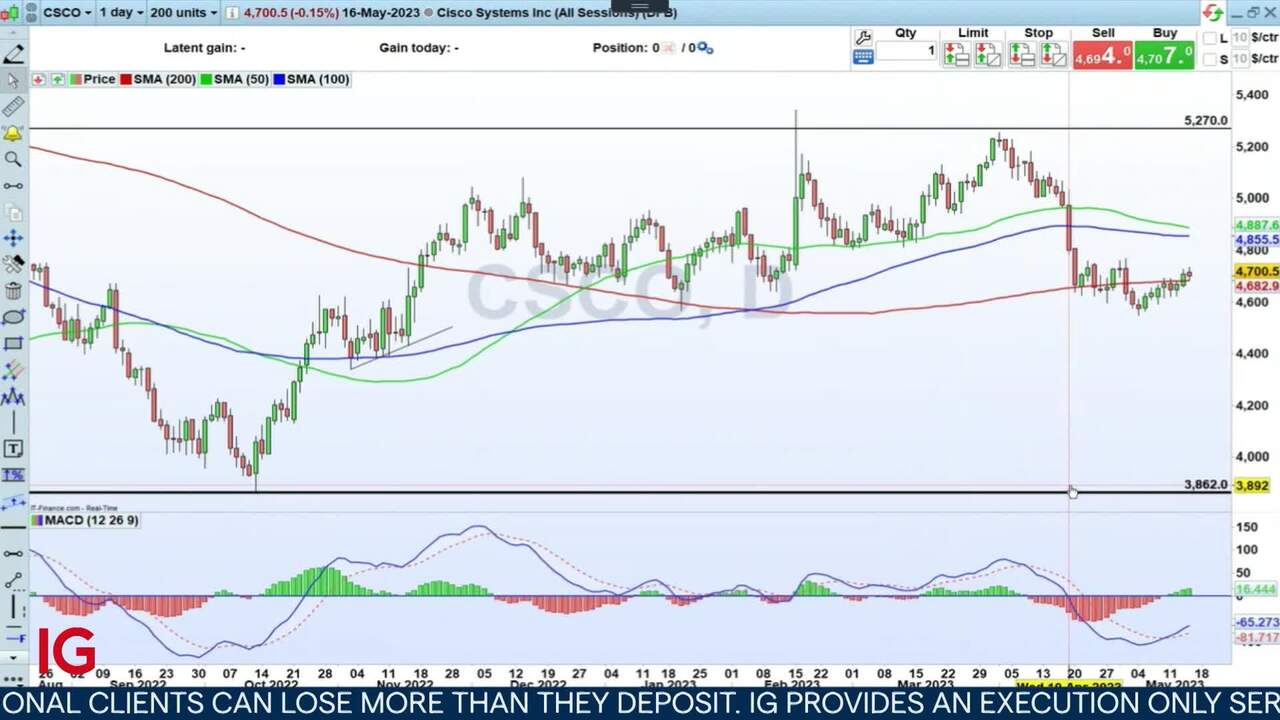The image size is (1280, 720).
Task: Click the 4,887.6 SMA value label
Action: coord(1257,226)
